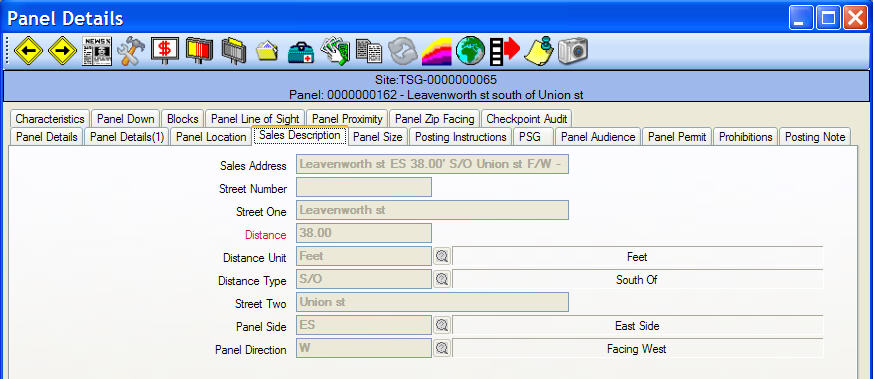The width and height of the screenshot is (873, 379).
Task: Open the Panel Audience tab
Action: 598,137
